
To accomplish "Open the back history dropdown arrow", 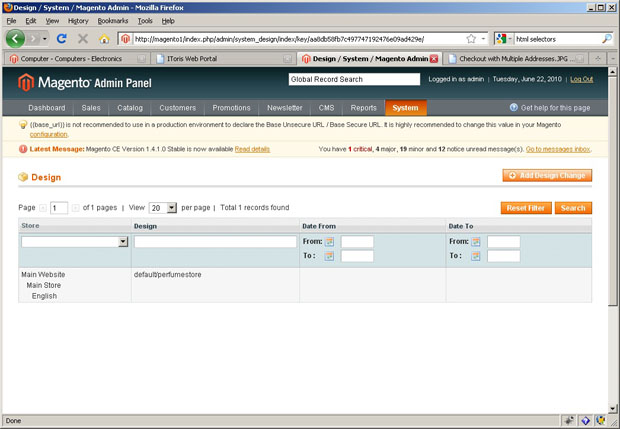I will pyautogui.click(x=44, y=39).
